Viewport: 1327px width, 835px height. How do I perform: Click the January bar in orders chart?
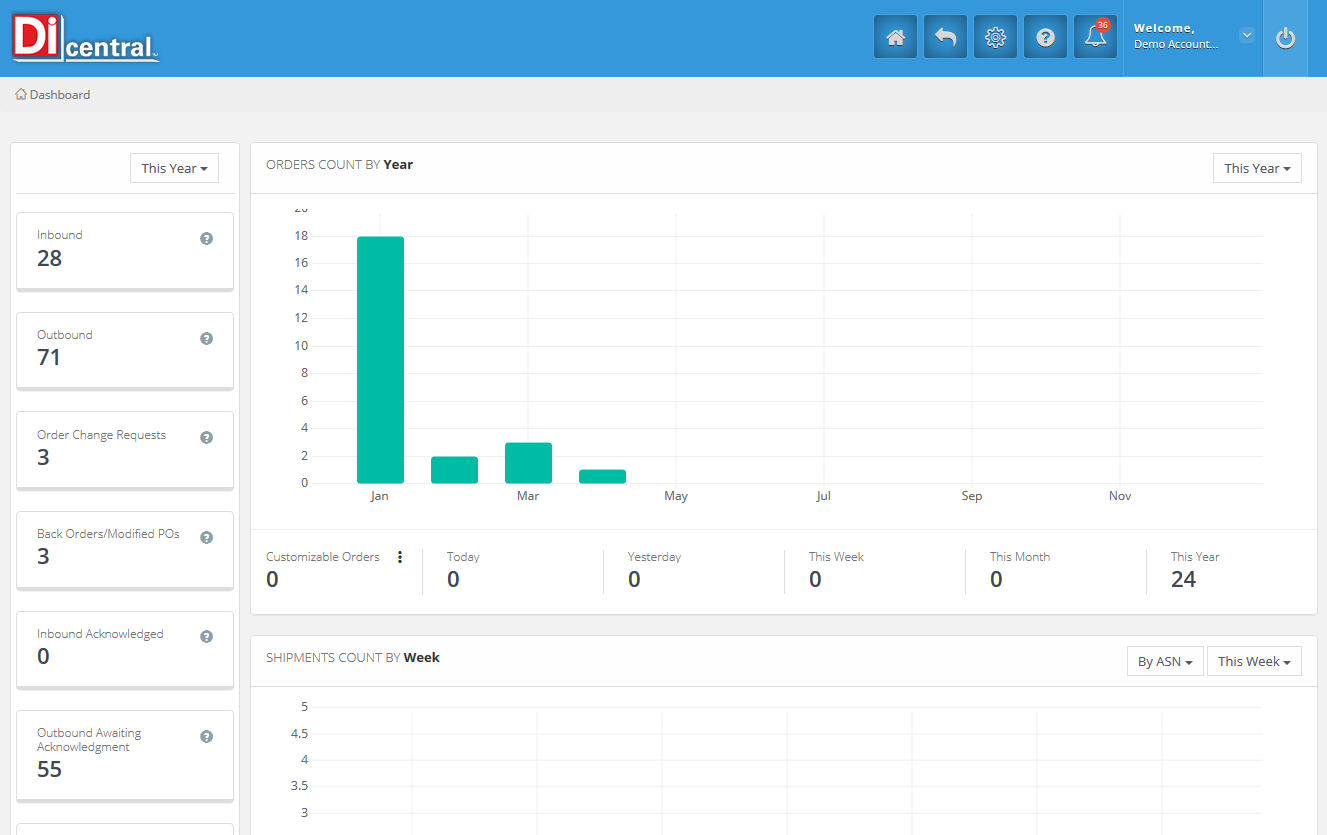(x=380, y=360)
